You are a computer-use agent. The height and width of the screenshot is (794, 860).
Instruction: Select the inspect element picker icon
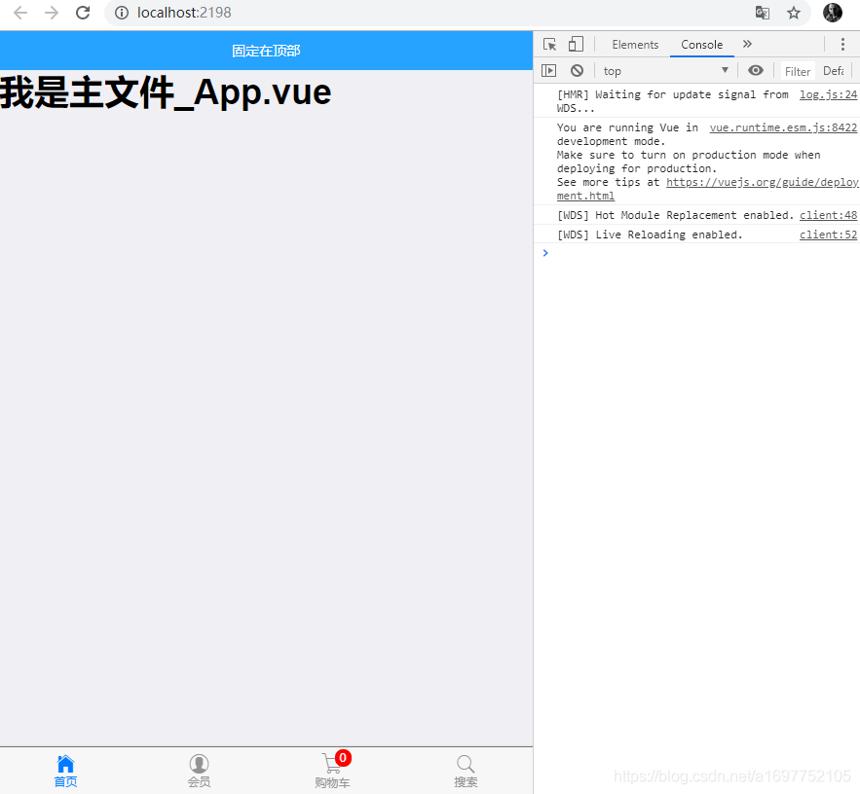point(550,44)
